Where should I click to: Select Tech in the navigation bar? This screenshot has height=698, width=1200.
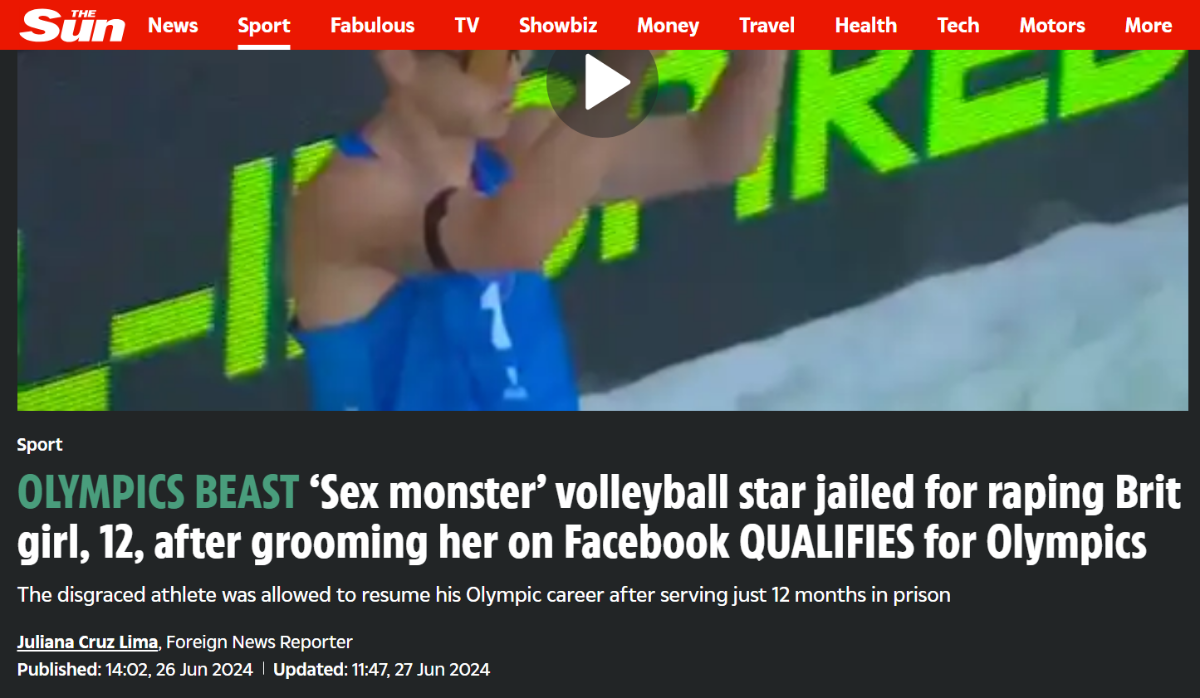click(958, 25)
